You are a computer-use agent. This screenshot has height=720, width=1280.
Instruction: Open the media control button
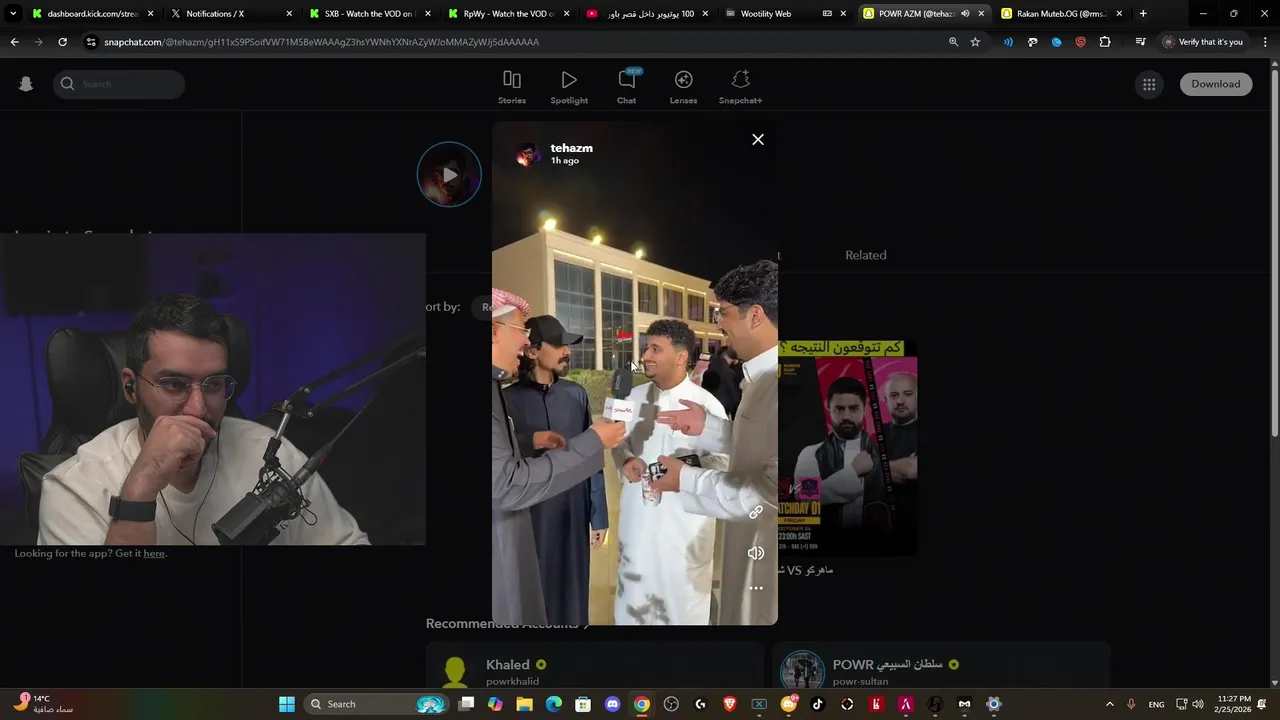(1140, 42)
